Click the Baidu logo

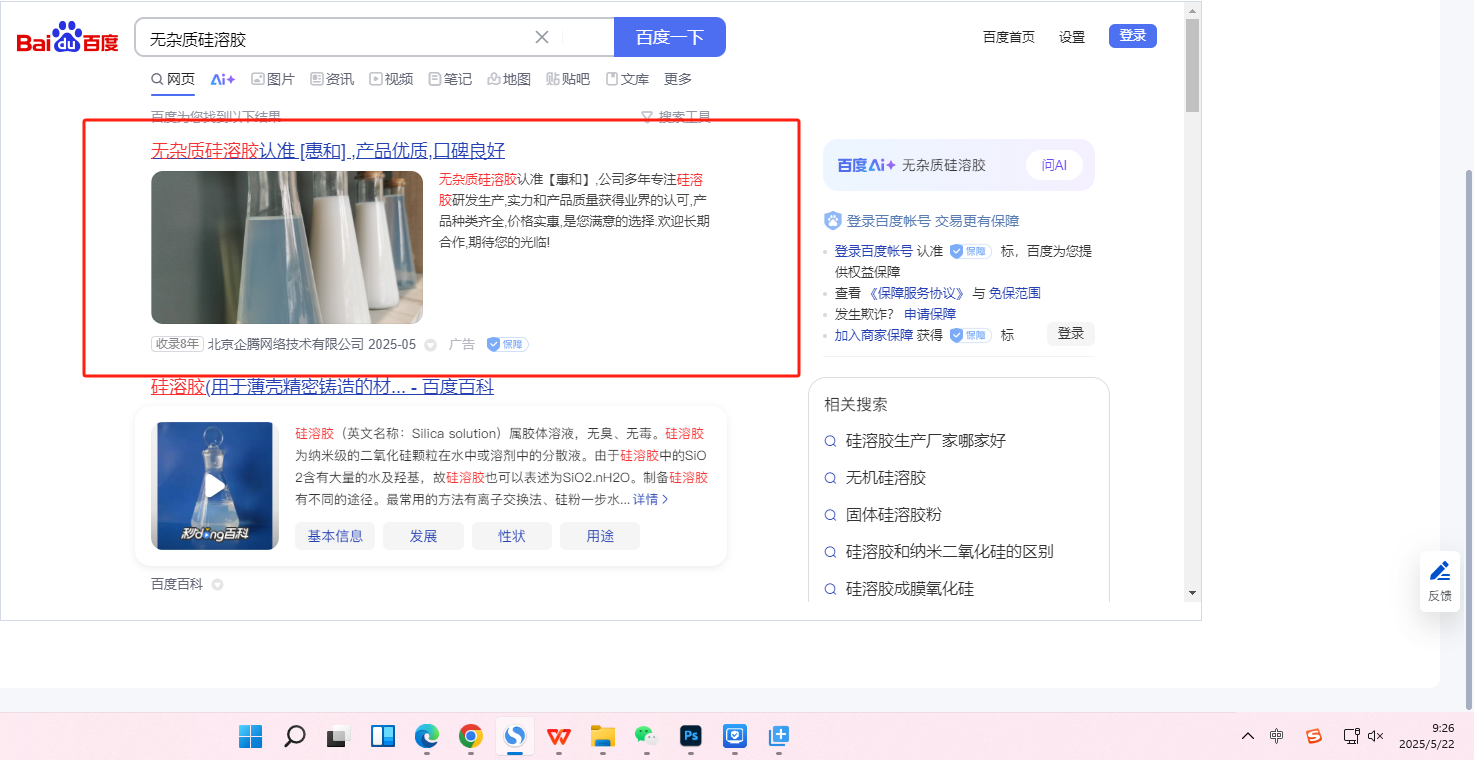(67, 38)
